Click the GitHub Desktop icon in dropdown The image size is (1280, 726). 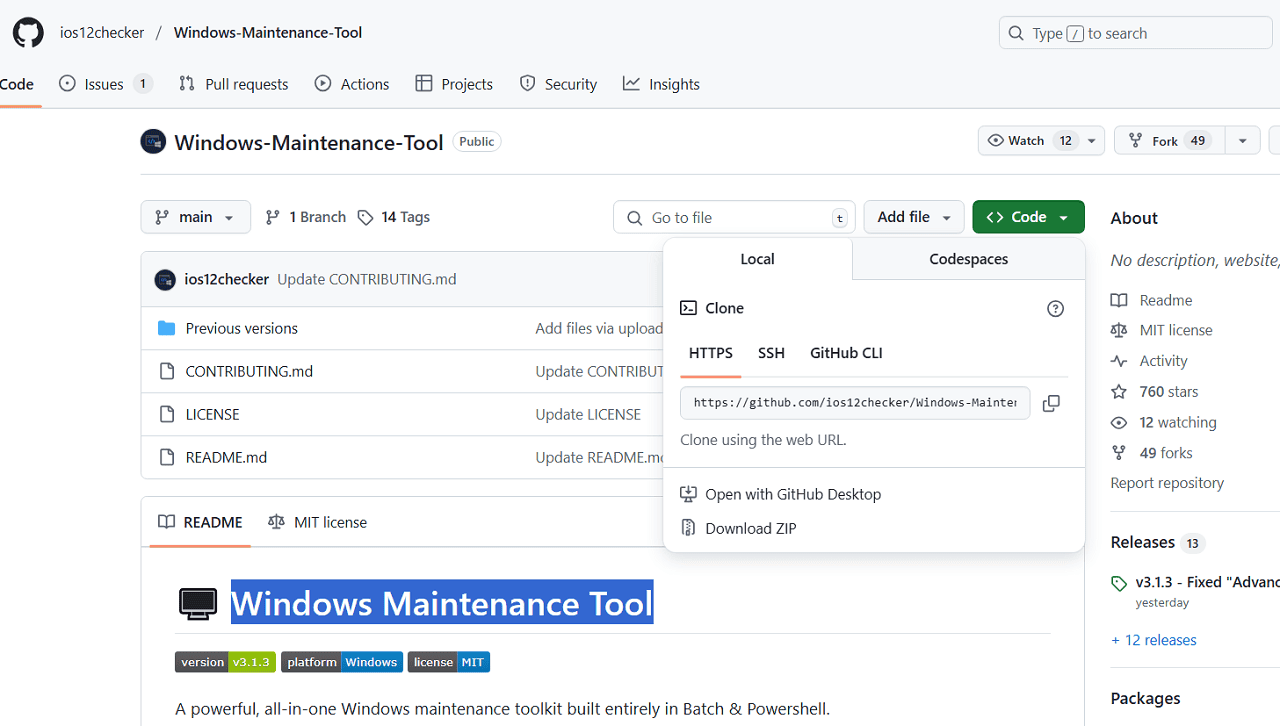pos(688,494)
